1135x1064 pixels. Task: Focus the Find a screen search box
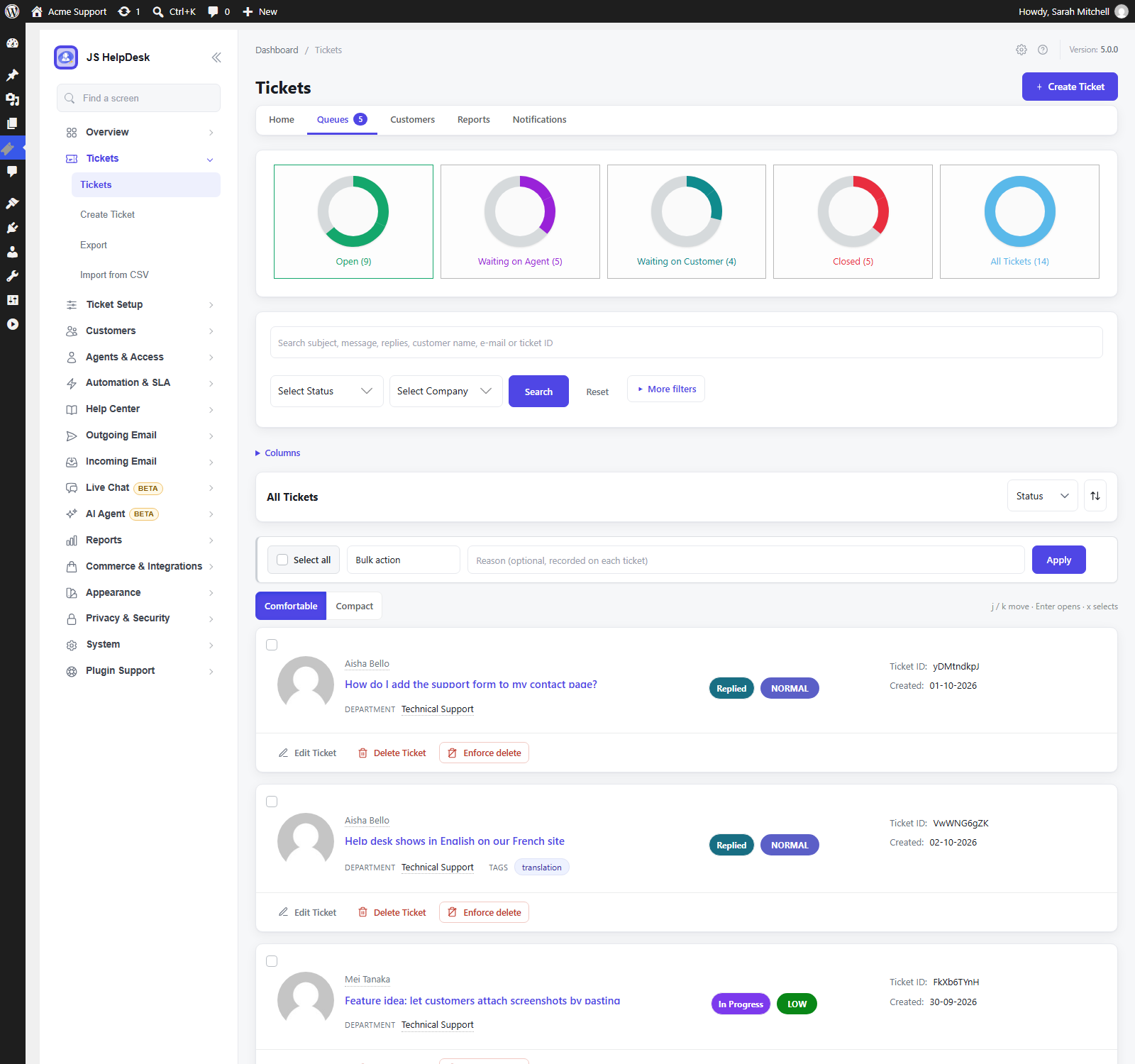(138, 98)
